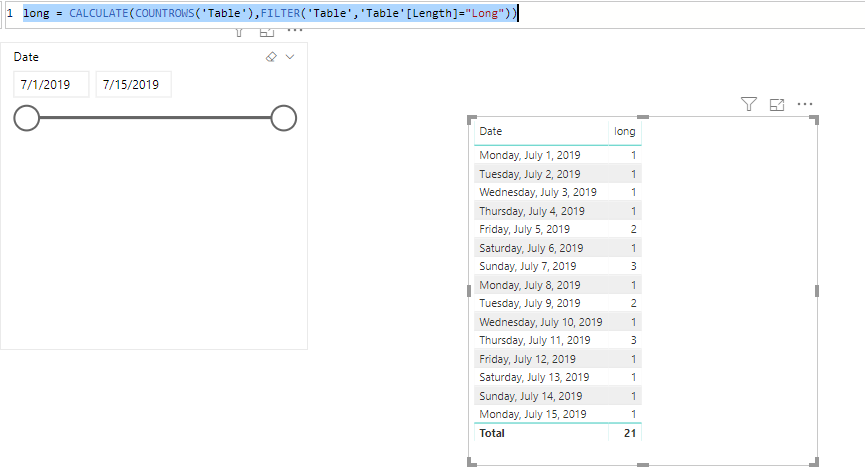
Task: Select row Thursday, July 4, 2019
Action: point(557,211)
